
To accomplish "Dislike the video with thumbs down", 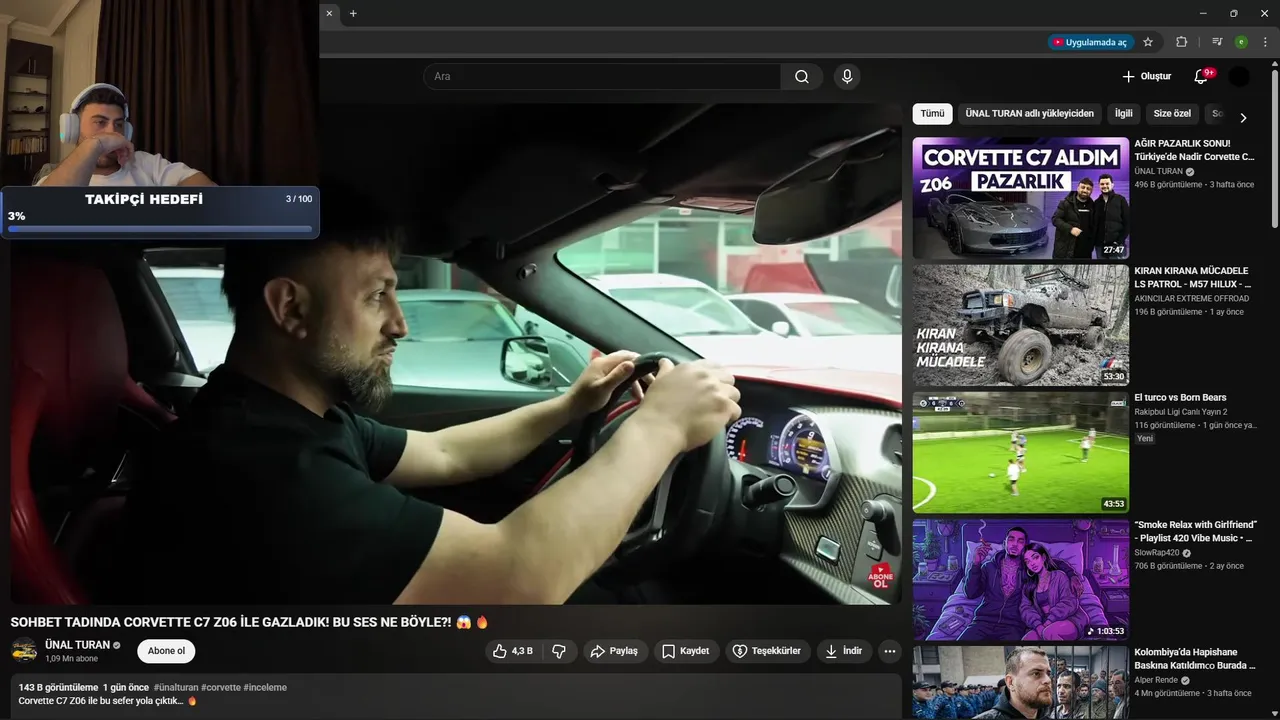I will click(x=559, y=651).
